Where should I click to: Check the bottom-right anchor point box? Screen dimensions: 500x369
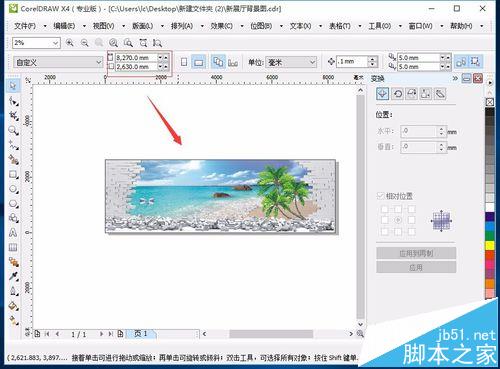(x=412, y=231)
